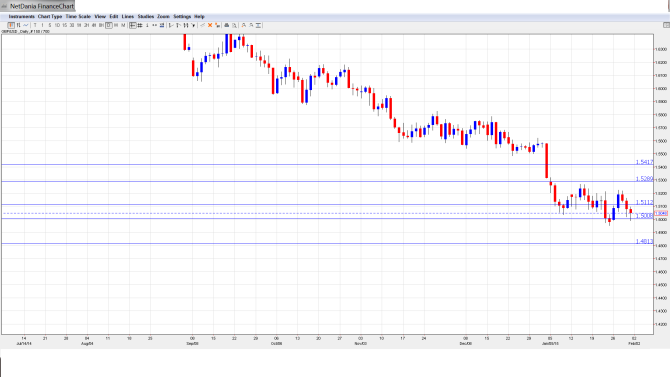The image size is (670, 377).
Task: Select the arrow marker tool icon
Action: 193,25
